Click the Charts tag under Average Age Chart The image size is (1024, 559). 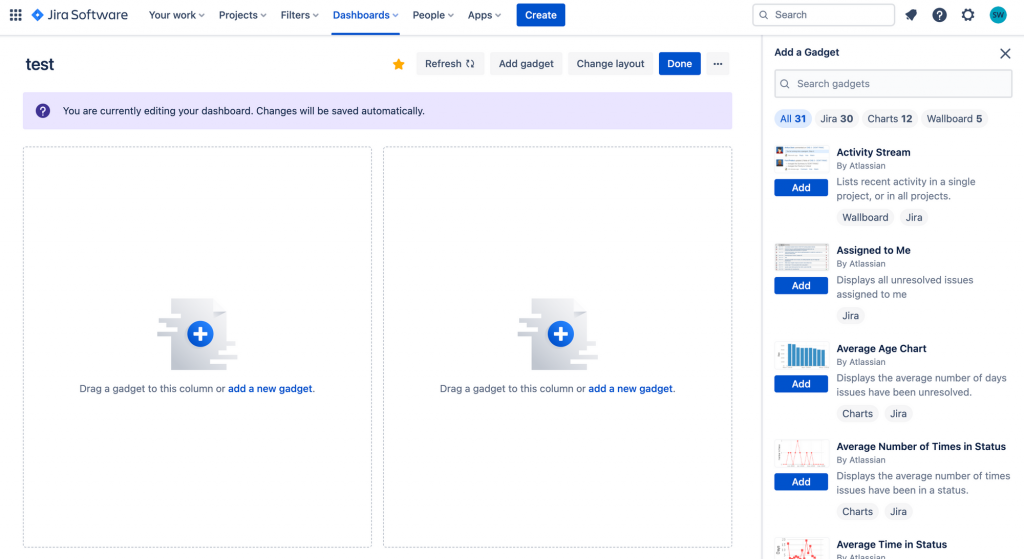(857, 413)
